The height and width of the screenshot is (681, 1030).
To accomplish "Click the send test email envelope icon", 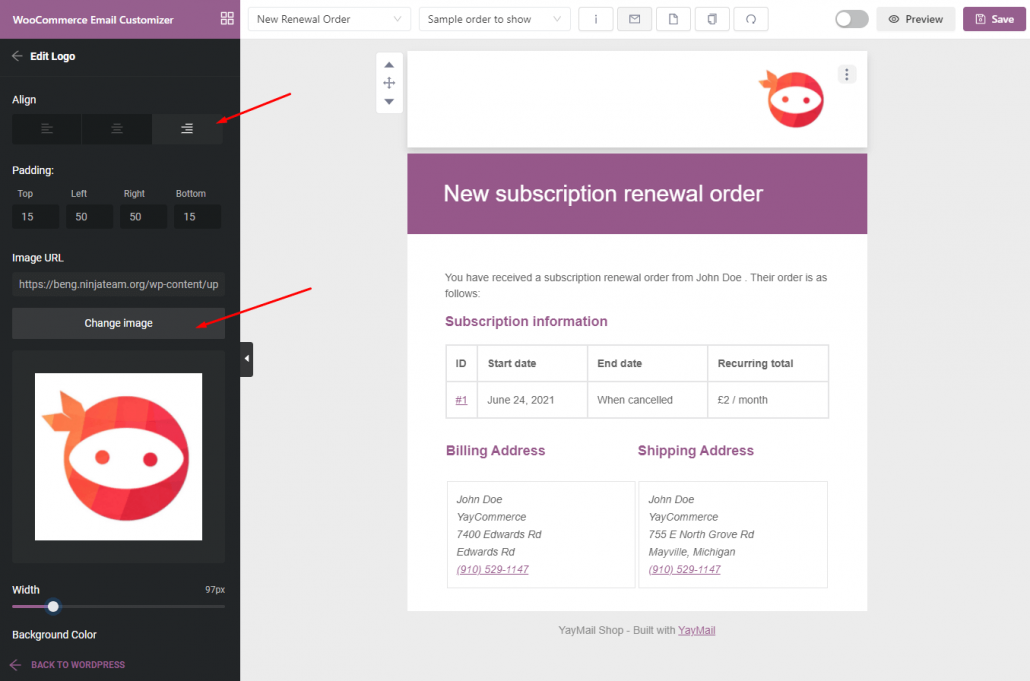I will 635,19.
